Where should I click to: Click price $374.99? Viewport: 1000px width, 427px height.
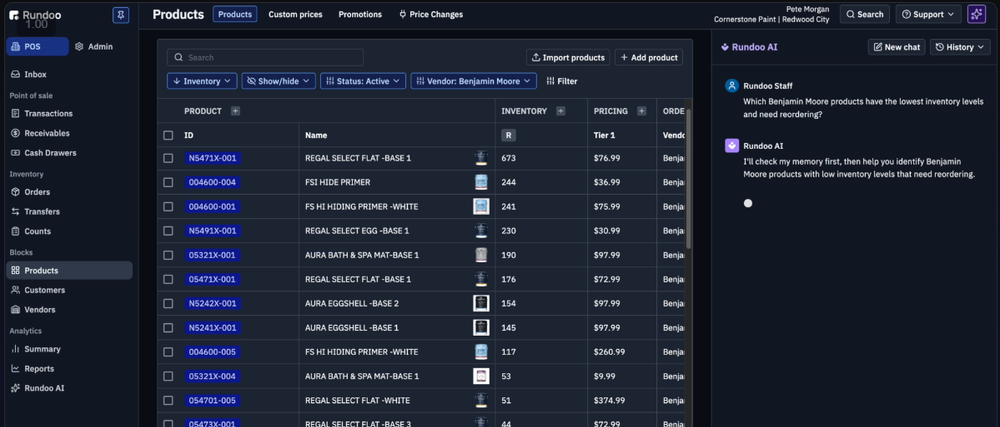click(609, 400)
